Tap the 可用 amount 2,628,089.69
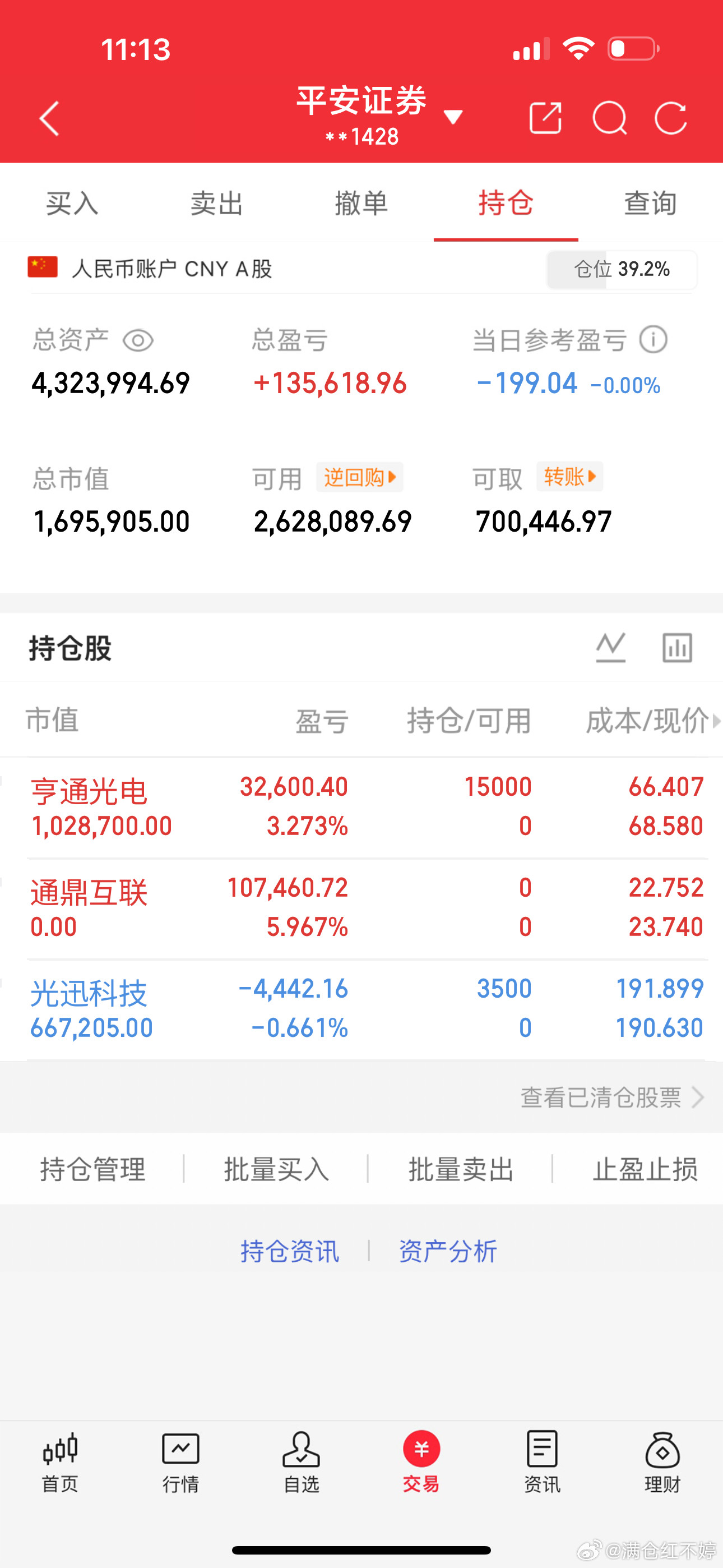The image size is (723, 1568). pyautogui.click(x=332, y=522)
